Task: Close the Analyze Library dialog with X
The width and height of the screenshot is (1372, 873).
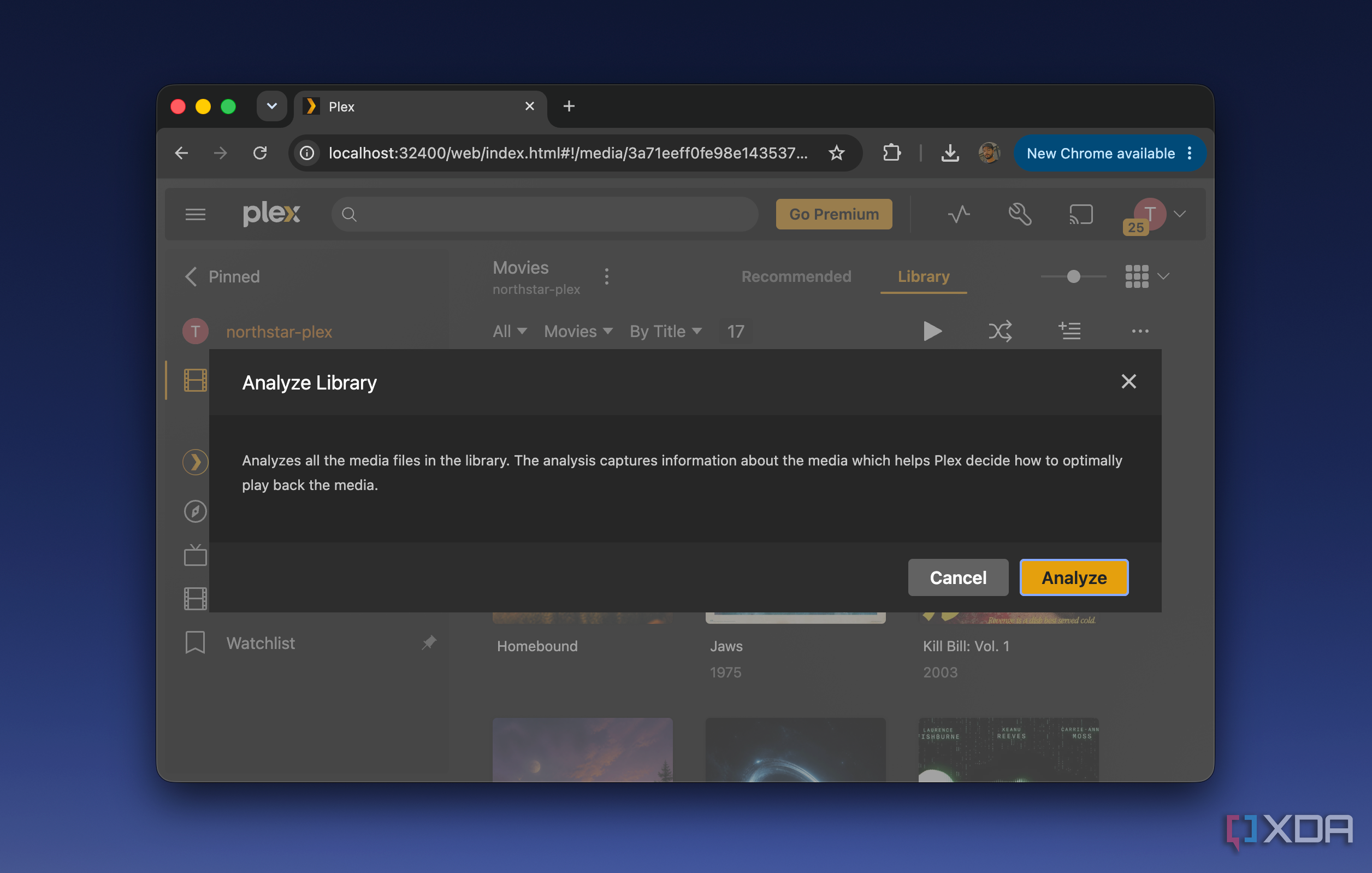Action: [1128, 381]
